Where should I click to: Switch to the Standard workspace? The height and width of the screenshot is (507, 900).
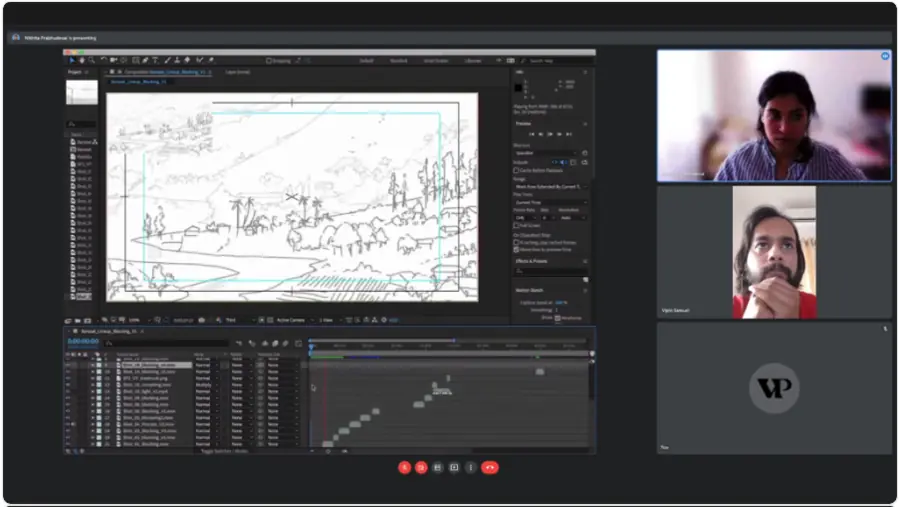[398, 60]
